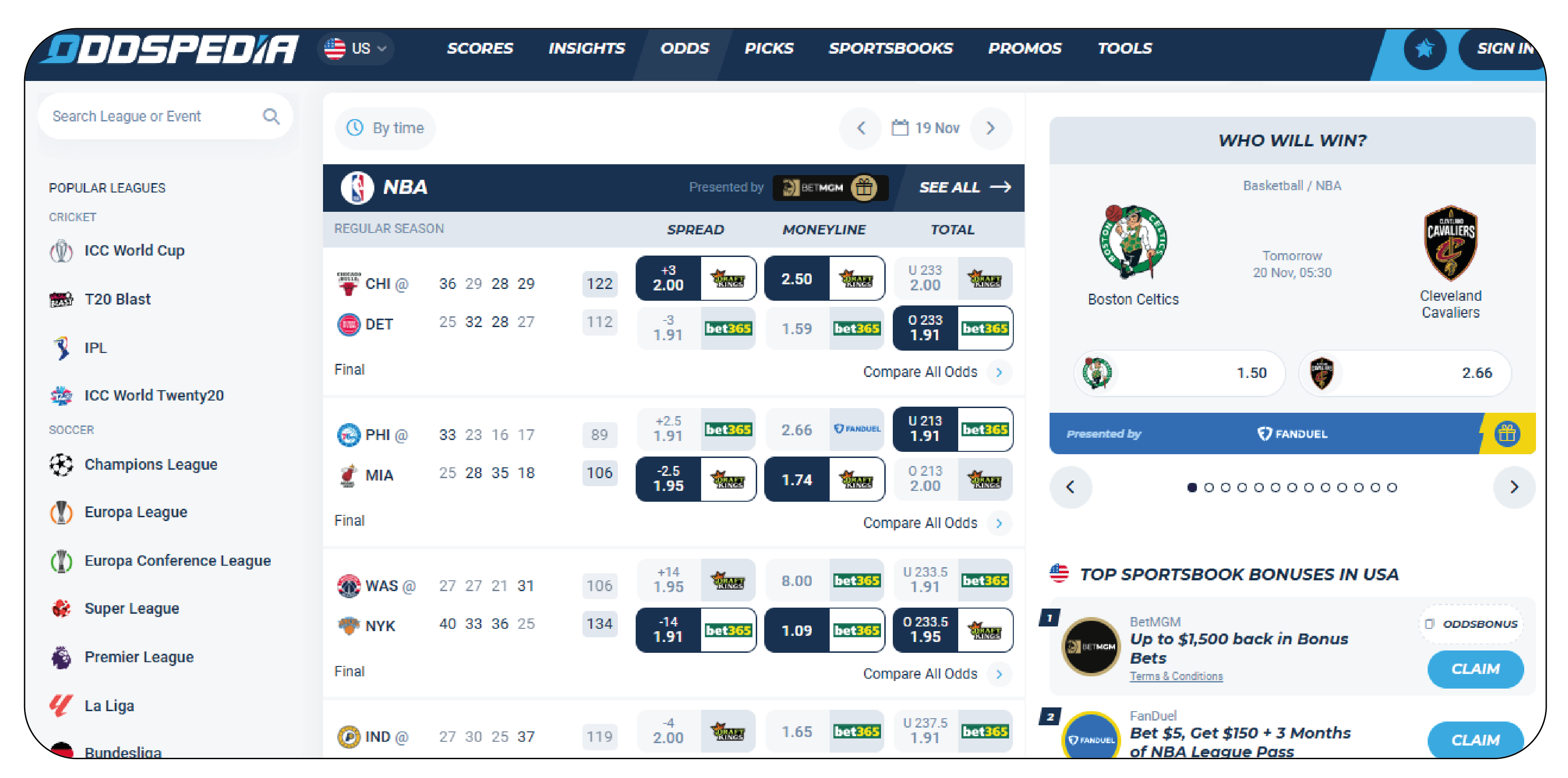Image resolution: width=1568 pixels, height=778 pixels.
Task: Open BetMGM Terms & Conditions
Action: [x=1176, y=676]
